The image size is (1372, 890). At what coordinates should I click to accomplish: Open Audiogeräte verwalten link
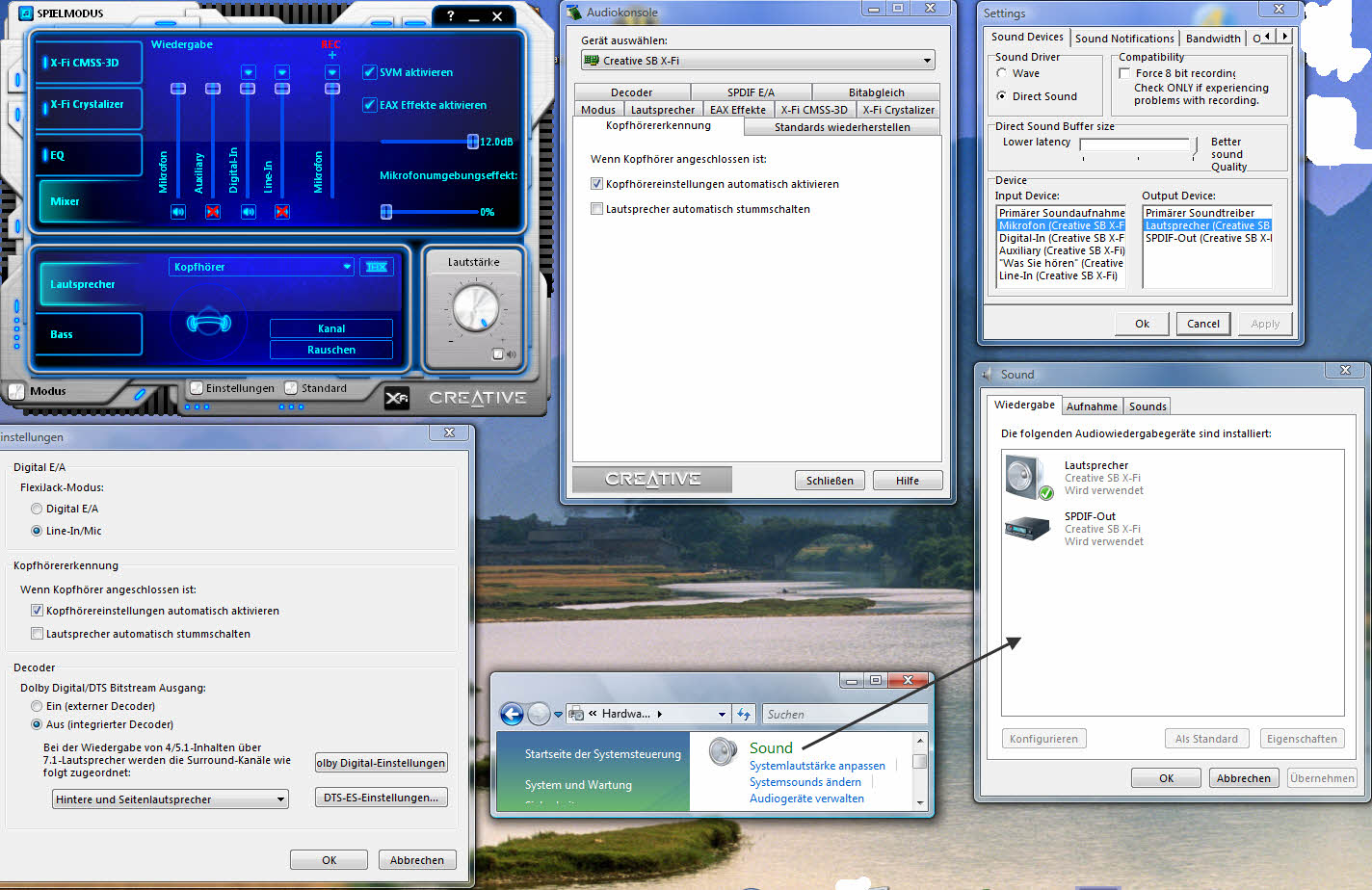806,798
